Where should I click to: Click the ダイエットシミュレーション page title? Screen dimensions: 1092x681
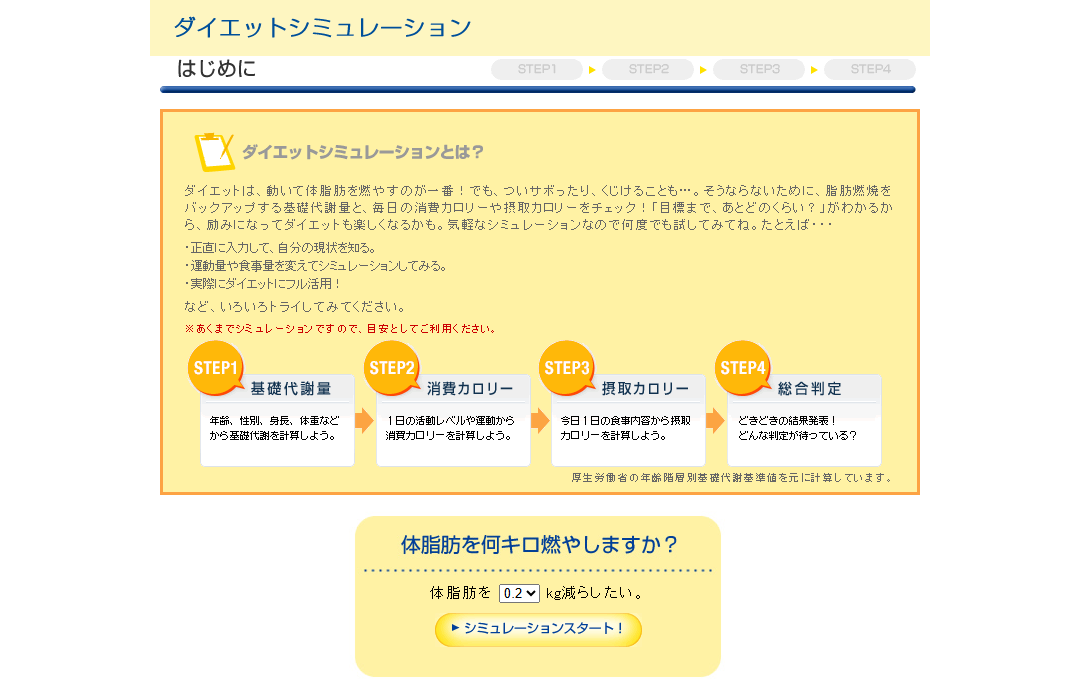click(x=322, y=28)
